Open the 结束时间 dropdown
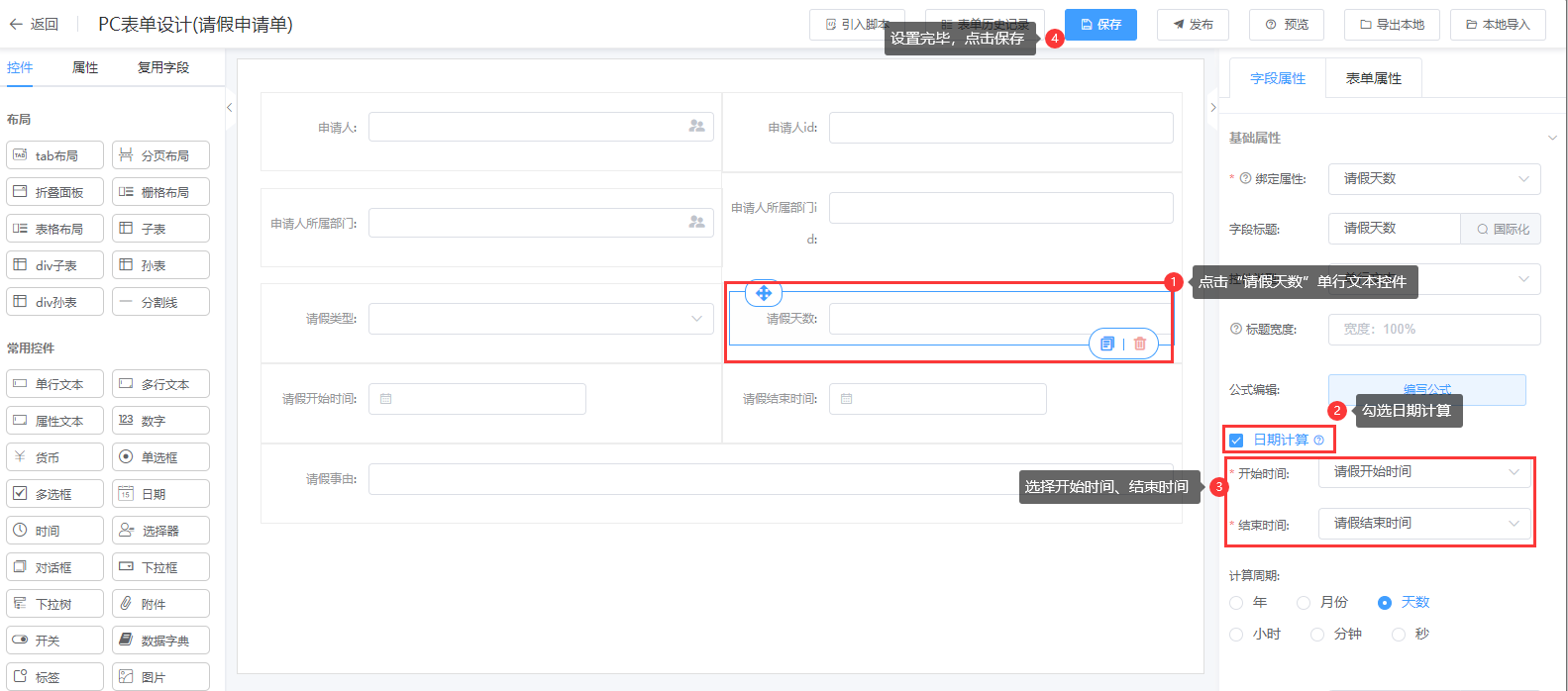 (x=1424, y=524)
